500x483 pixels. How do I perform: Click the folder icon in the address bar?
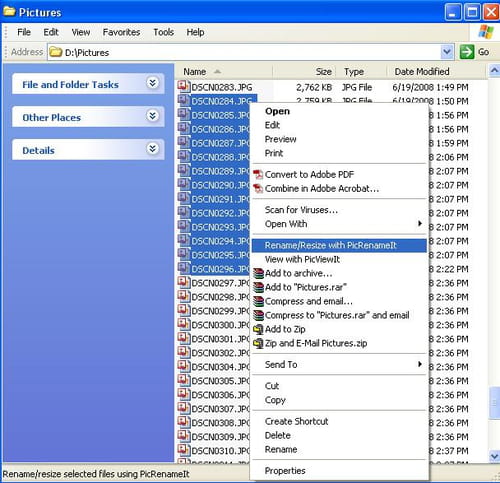click(56, 52)
